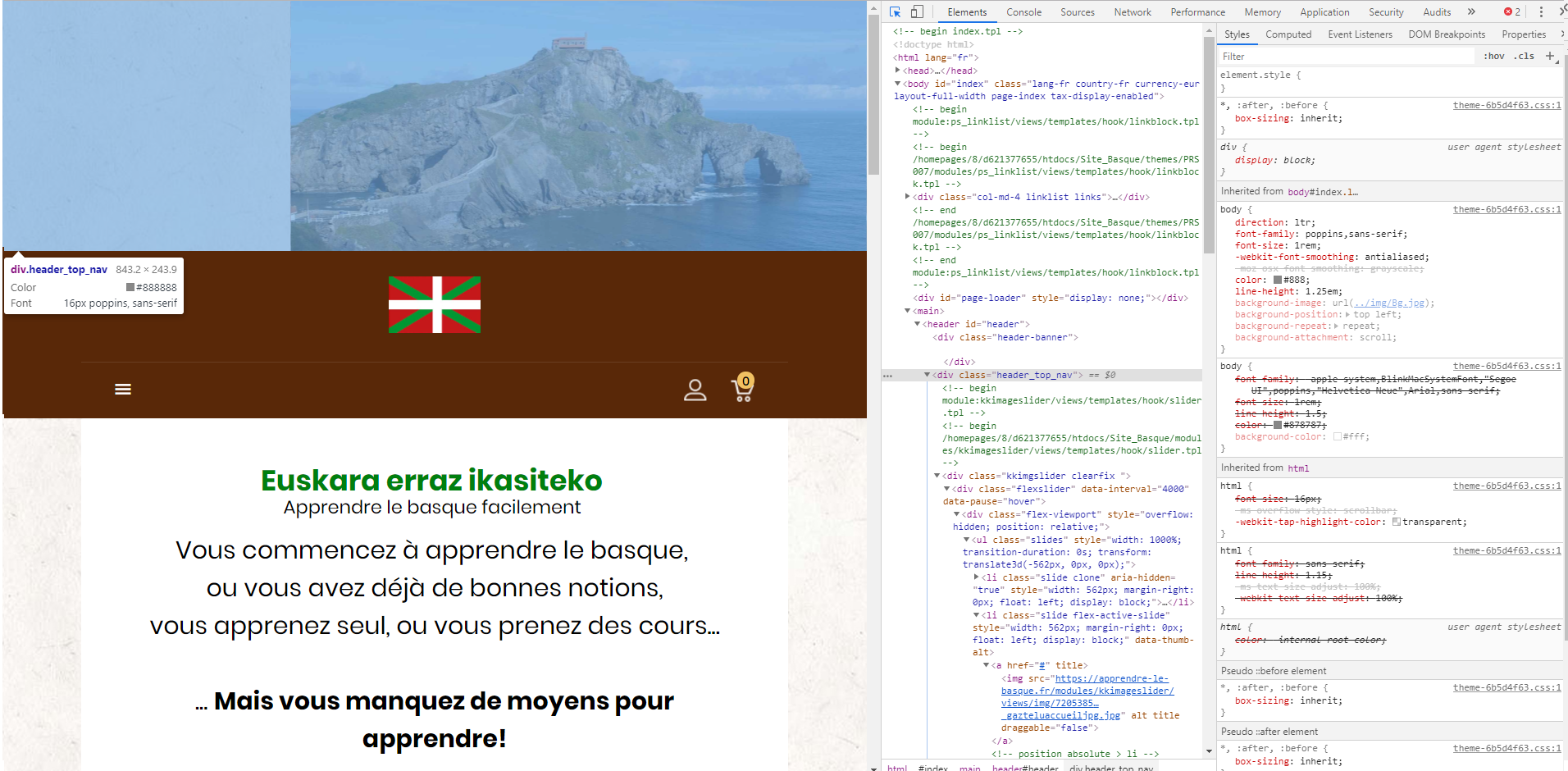Select the Elements tab
Screen dimensions: 1568x771
click(967, 12)
